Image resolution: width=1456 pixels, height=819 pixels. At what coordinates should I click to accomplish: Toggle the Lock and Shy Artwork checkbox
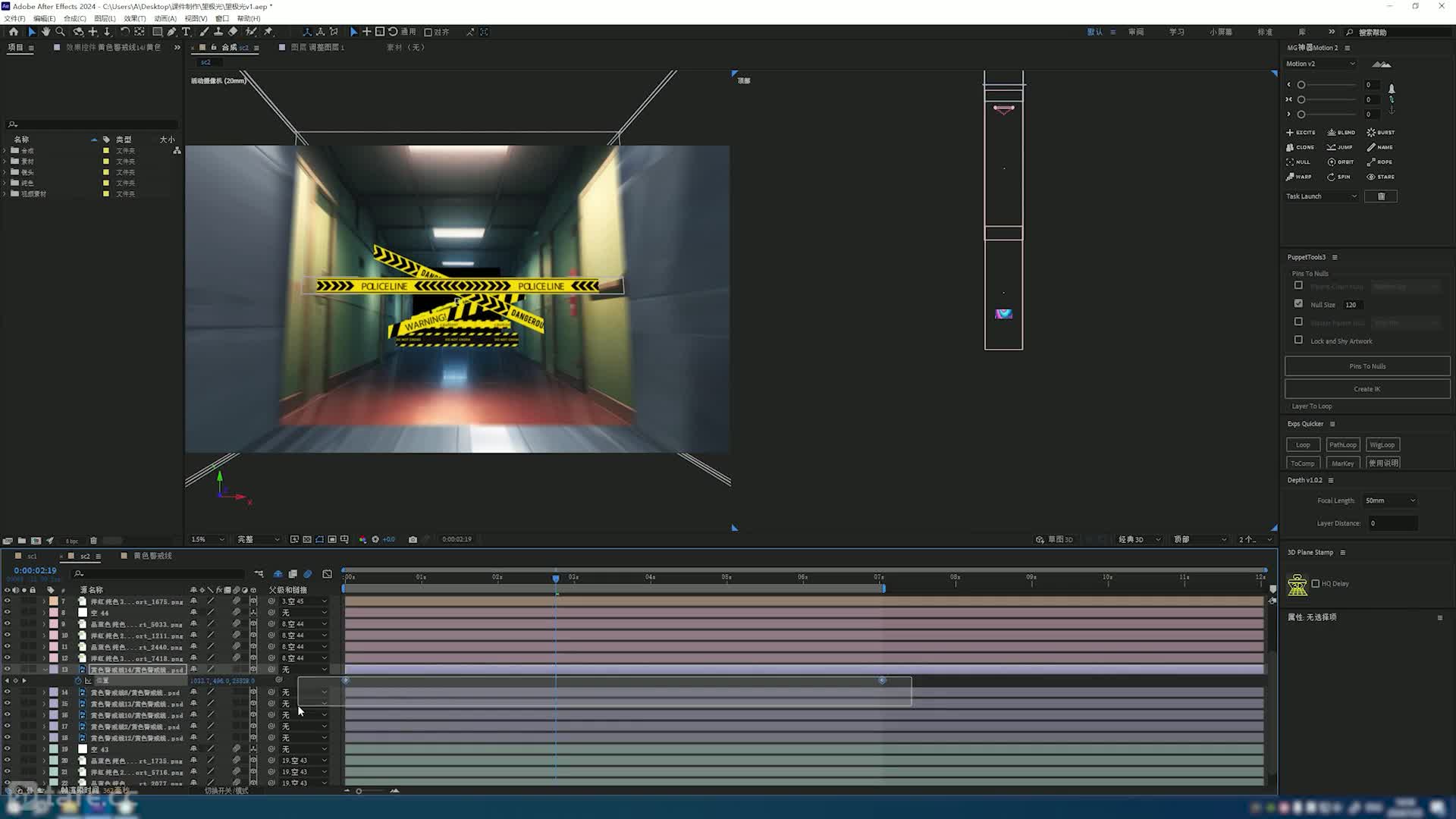coord(1298,340)
